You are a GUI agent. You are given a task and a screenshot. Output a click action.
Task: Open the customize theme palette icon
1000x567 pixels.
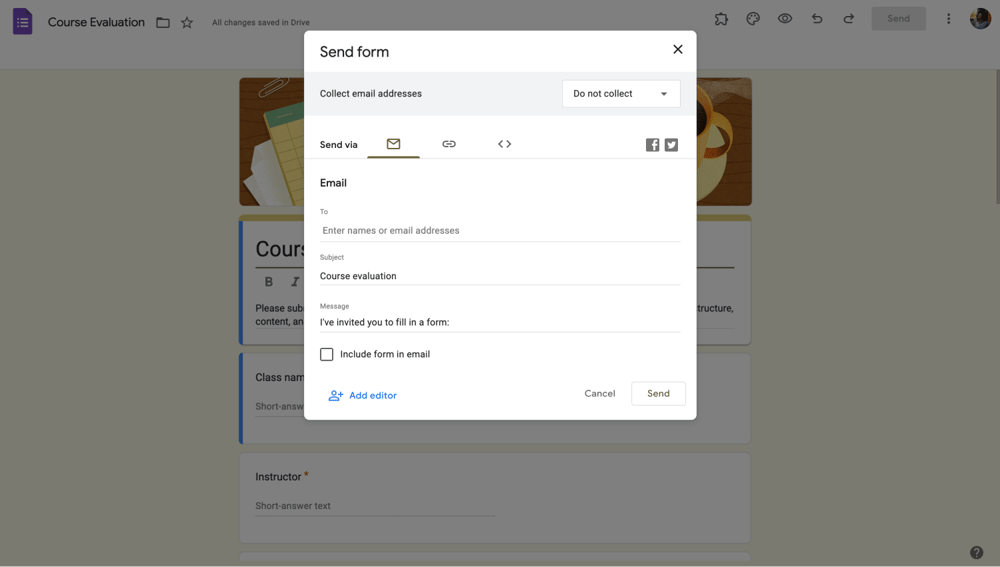tap(753, 19)
